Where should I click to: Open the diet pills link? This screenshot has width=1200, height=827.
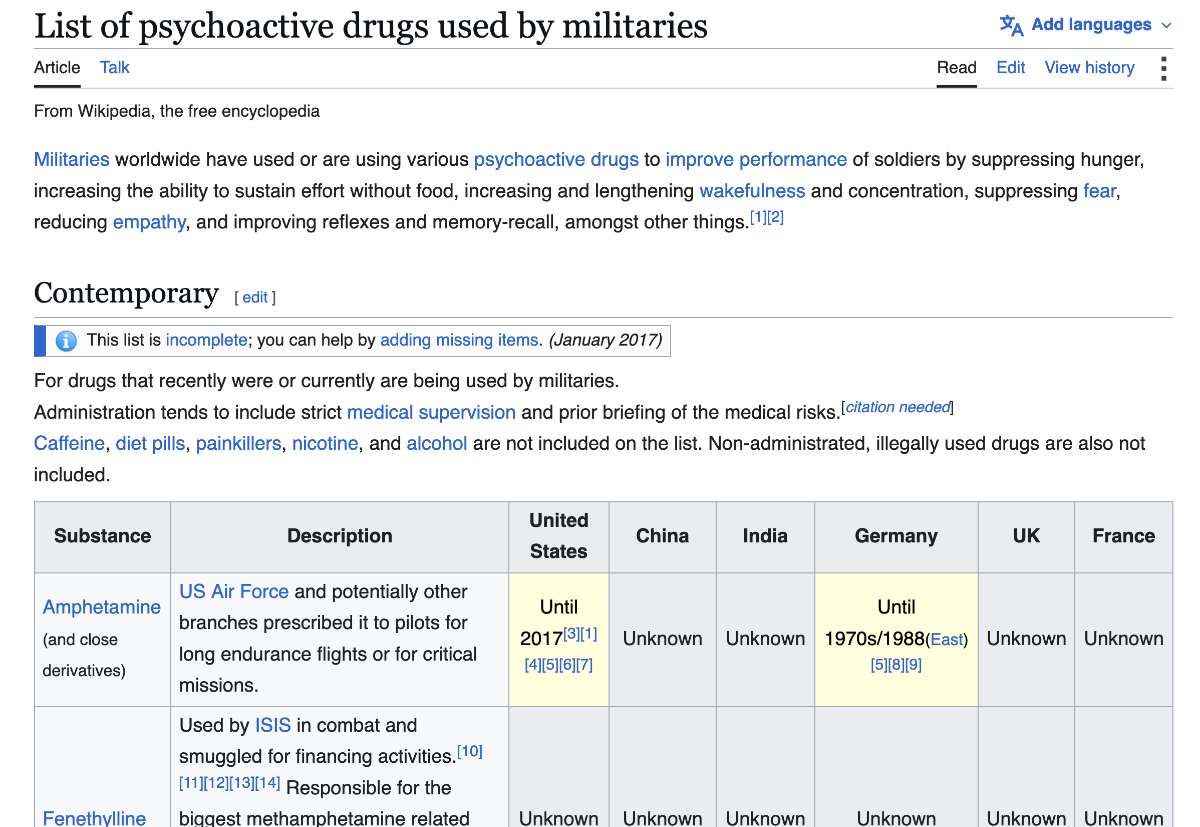(x=150, y=443)
